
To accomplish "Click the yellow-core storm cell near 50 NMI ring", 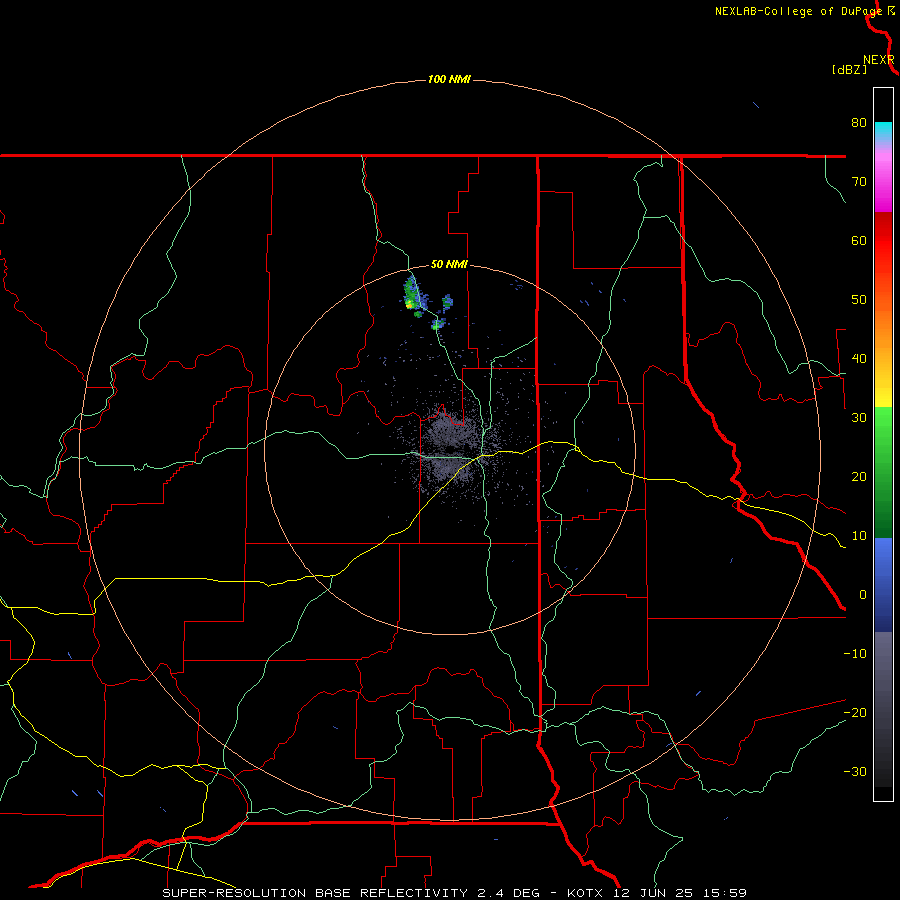I will [411, 296].
